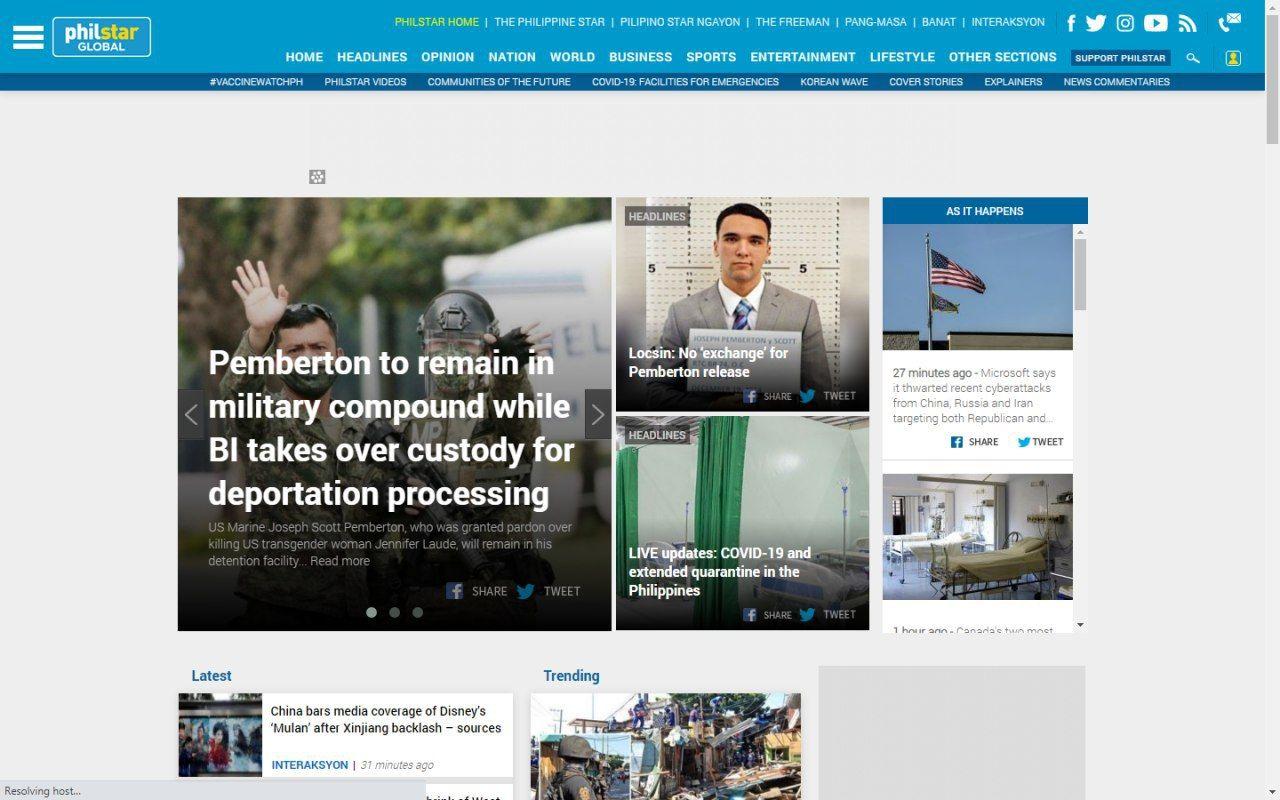Image resolution: width=1280 pixels, height=800 pixels.
Task: Click the contact phone-mail icon
Action: tap(1229, 22)
